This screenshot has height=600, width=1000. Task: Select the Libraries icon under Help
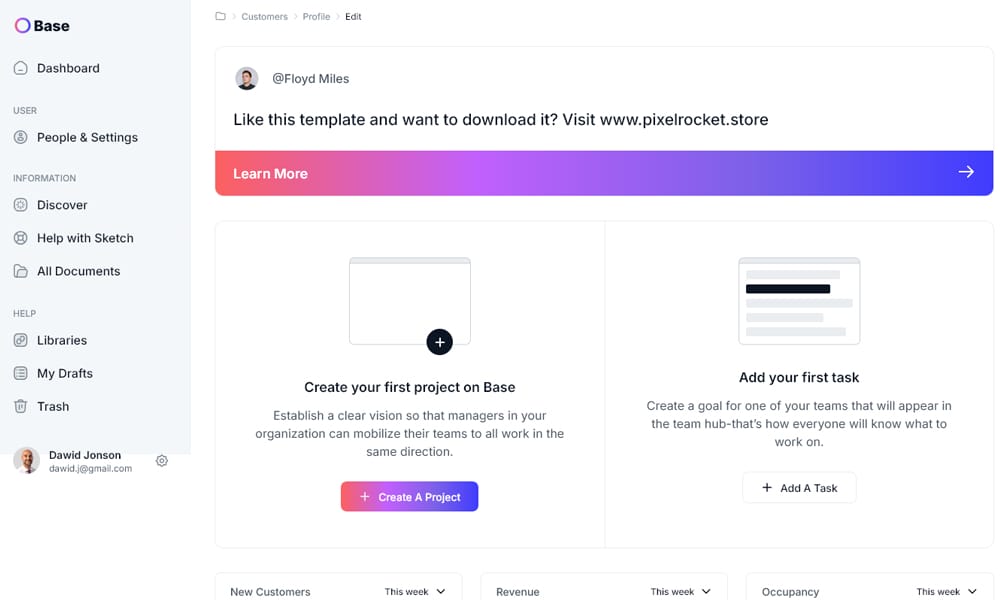tap(22, 340)
